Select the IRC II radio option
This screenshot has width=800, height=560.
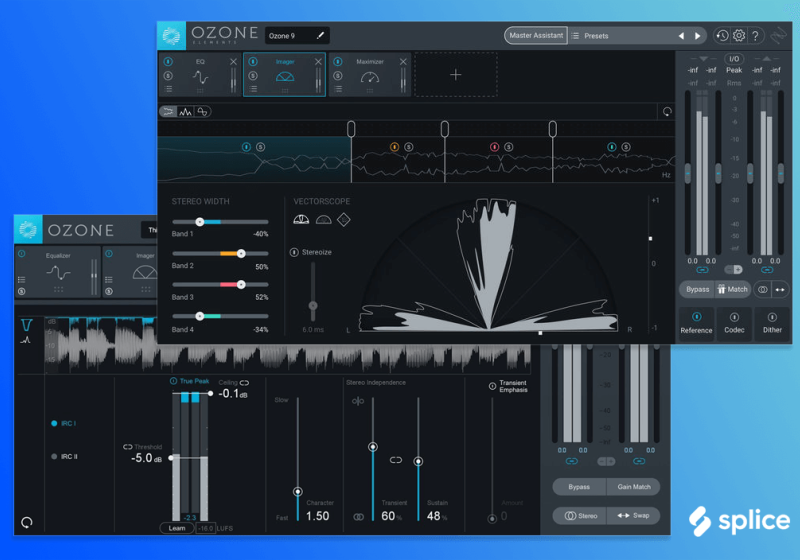click(54, 456)
